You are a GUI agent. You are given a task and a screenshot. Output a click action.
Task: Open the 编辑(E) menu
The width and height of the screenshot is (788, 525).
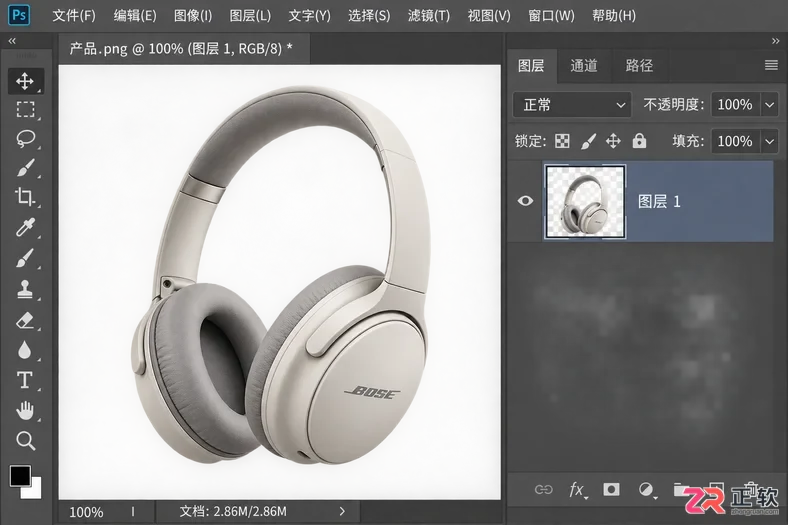135,16
